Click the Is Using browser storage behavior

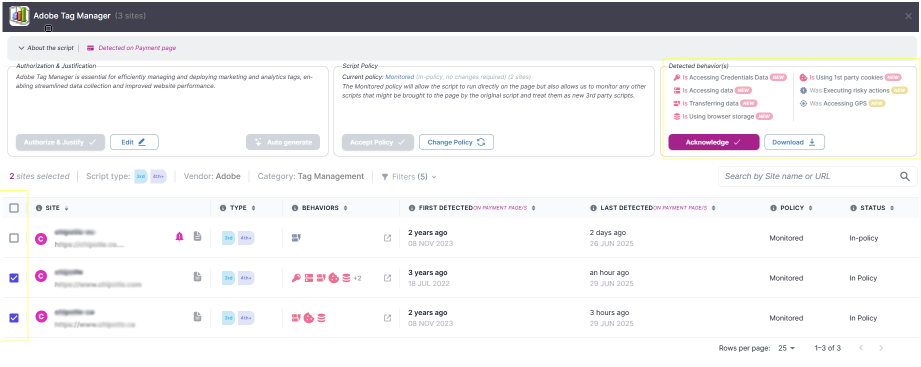click(723, 116)
